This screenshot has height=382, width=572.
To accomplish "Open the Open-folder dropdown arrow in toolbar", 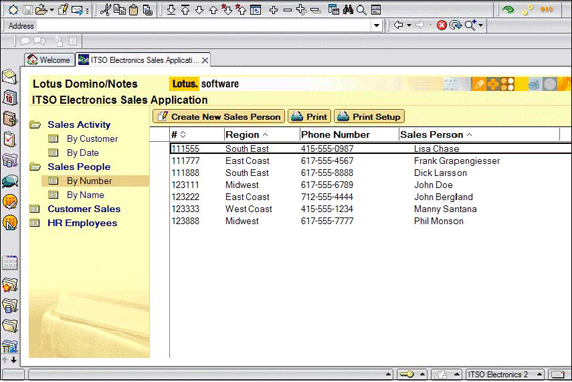I will (x=52, y=10).
